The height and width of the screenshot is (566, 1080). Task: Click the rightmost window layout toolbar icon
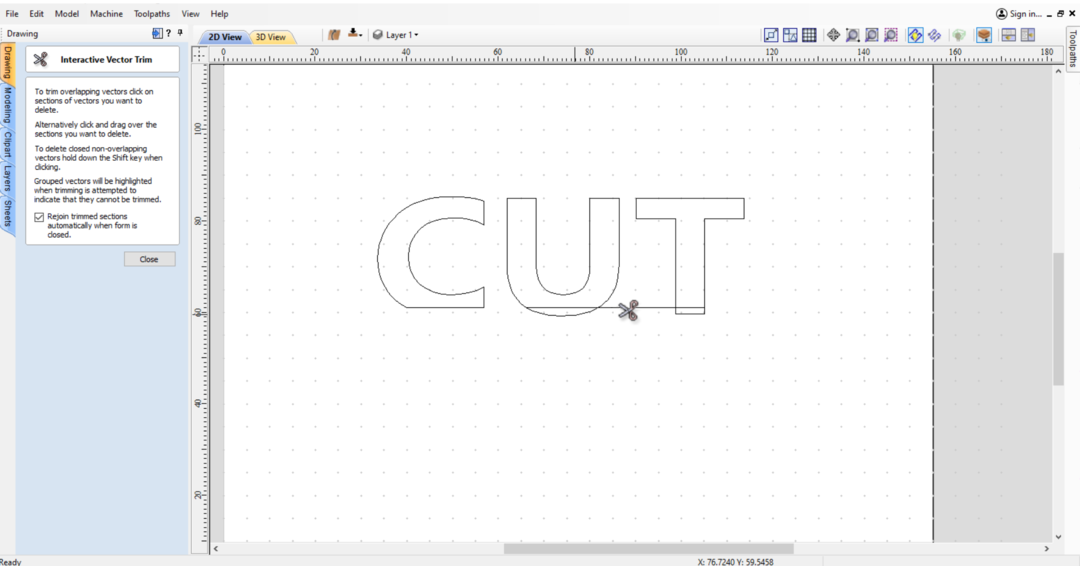(x=1027, y=35)
